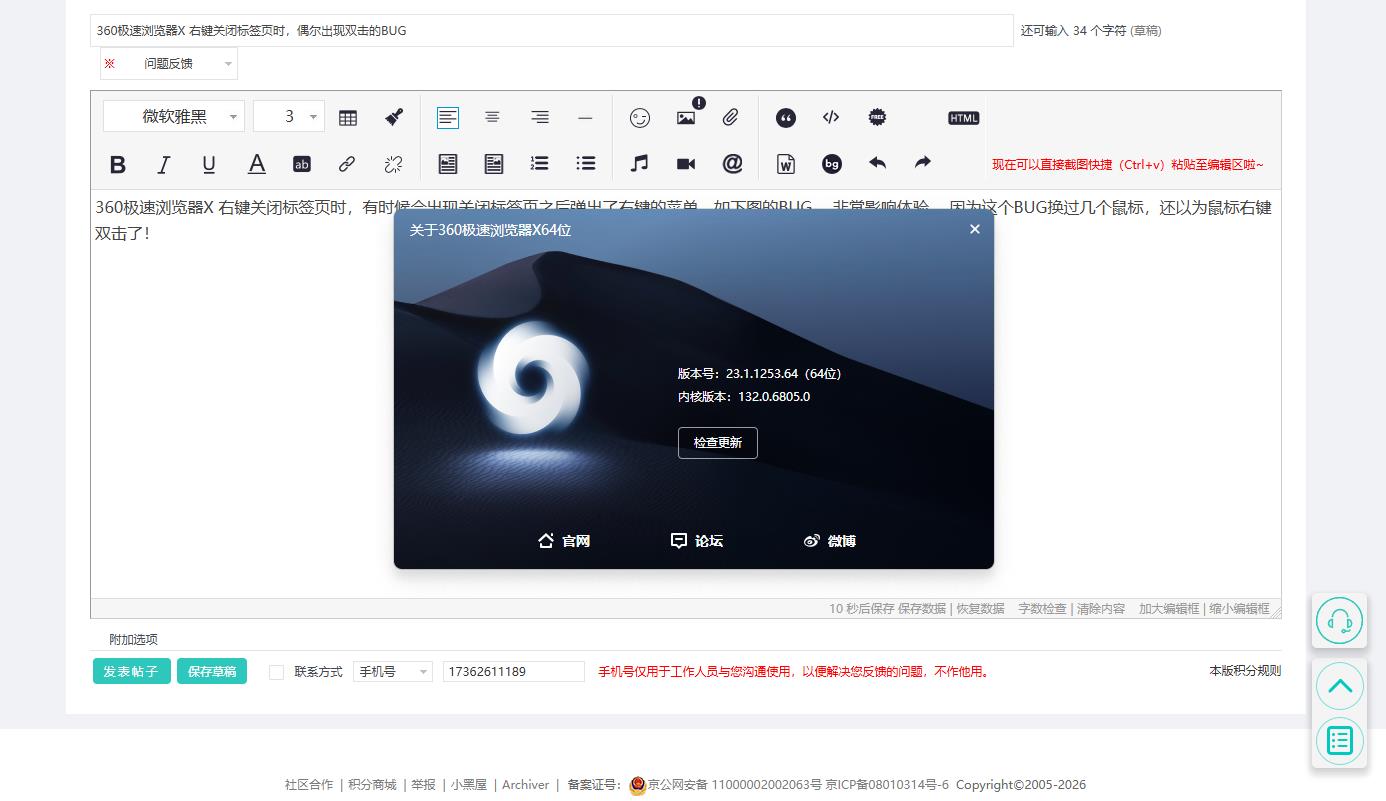Float image right of text
The image size is (1386, 801).
[494, 164]
